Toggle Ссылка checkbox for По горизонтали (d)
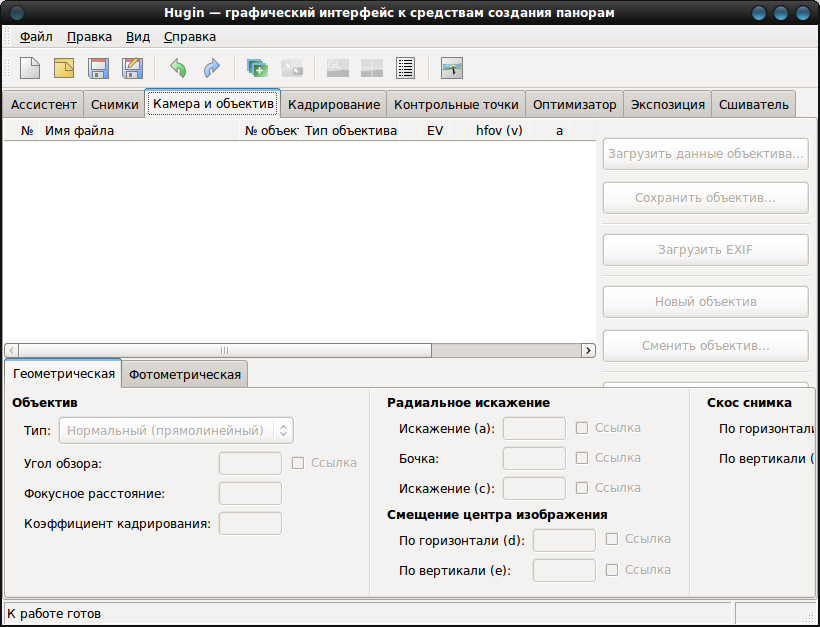This screenshot has width=820, height=627. coord(611,539)
